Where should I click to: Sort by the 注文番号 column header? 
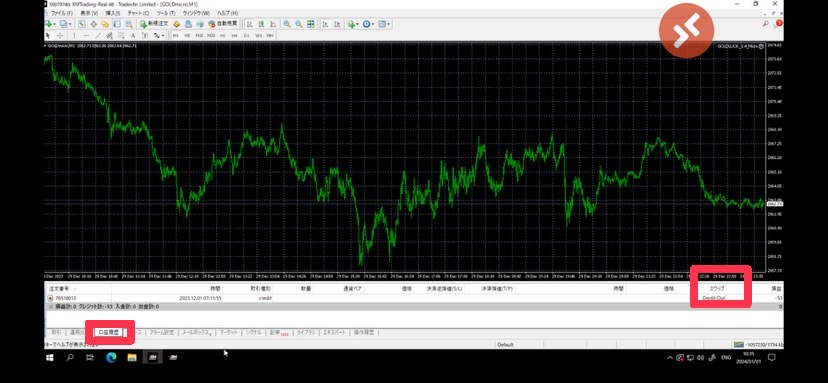click(x=58, y=289)
